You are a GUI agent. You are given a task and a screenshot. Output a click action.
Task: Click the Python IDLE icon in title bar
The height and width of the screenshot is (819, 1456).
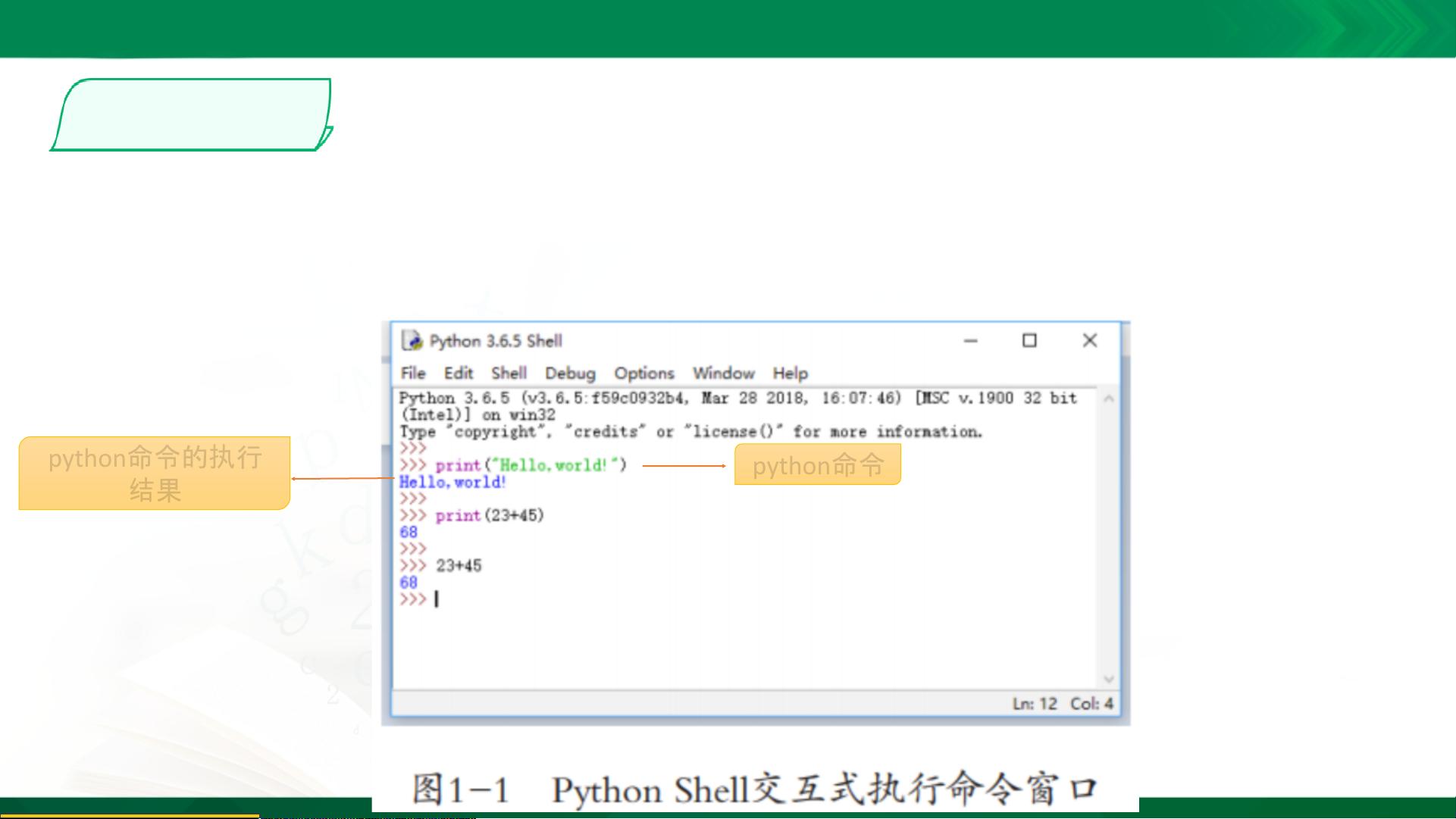tap(412, 341)
